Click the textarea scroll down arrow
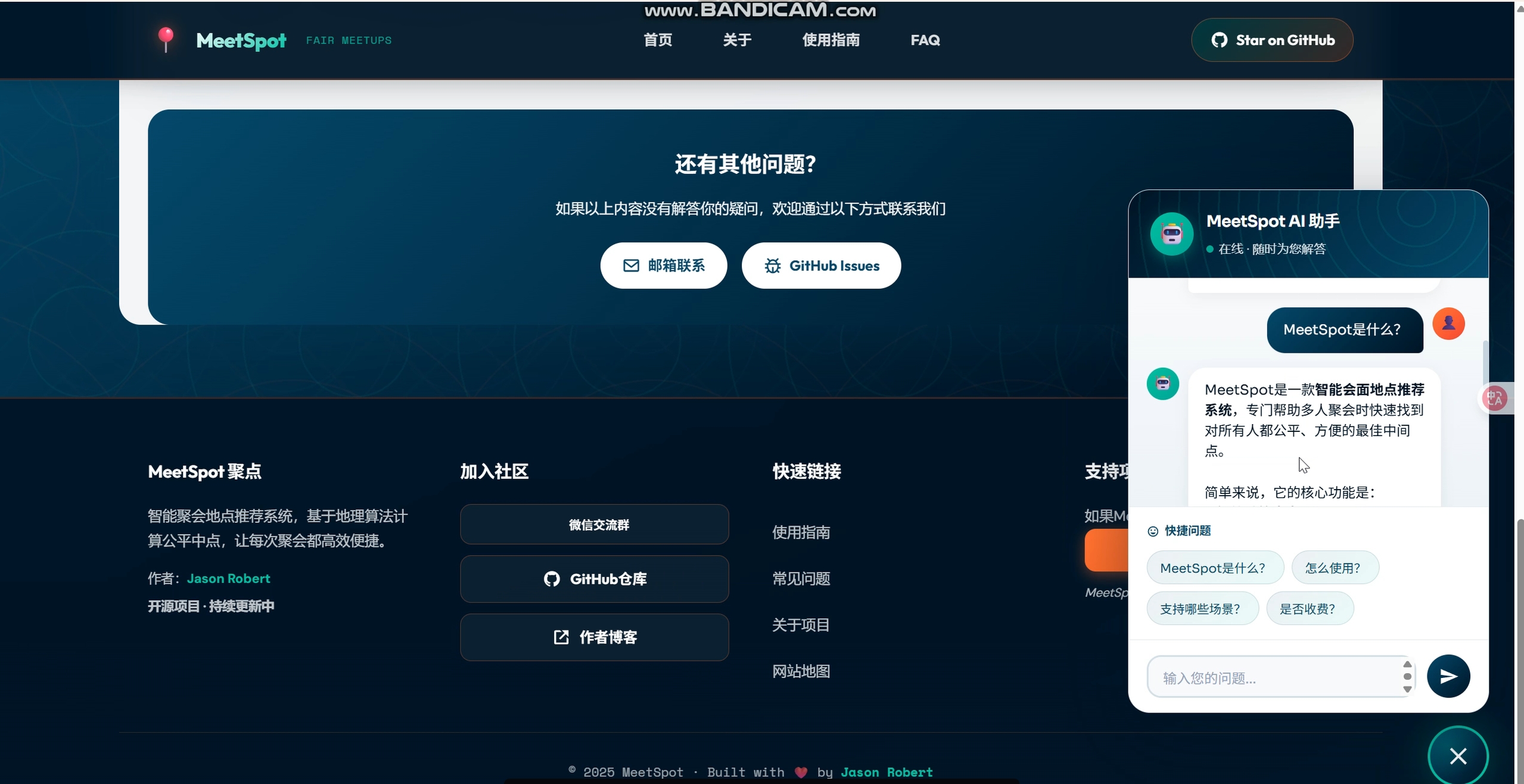This screenshot has height=784, width=1524. pyautogui.click(x=1407, y=689)
